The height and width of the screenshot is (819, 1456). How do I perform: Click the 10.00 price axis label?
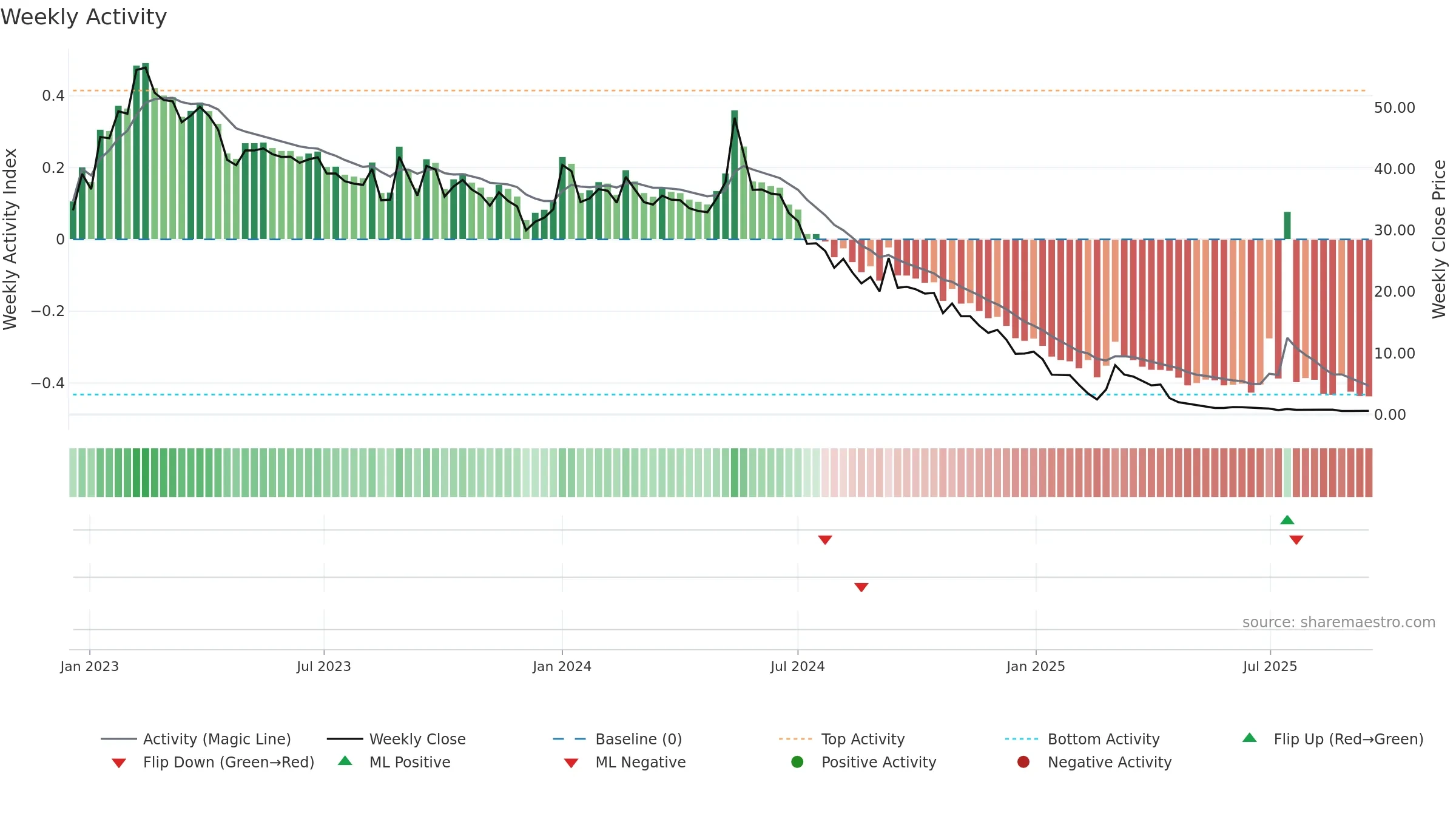pos(1395,354)
